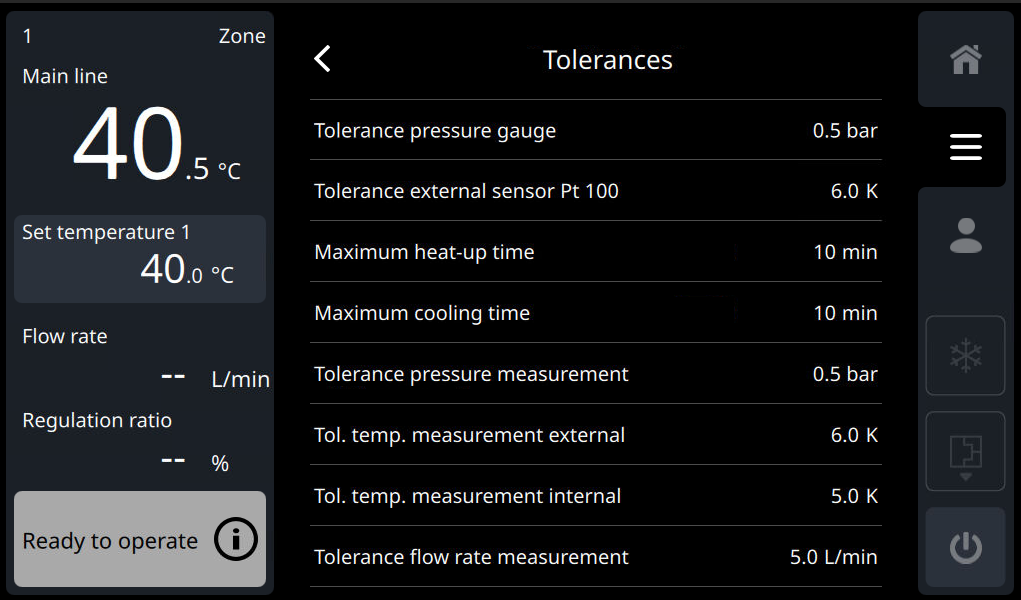Go to the home screen icon
Screen dimensions: 1021x600
(965, 60)
